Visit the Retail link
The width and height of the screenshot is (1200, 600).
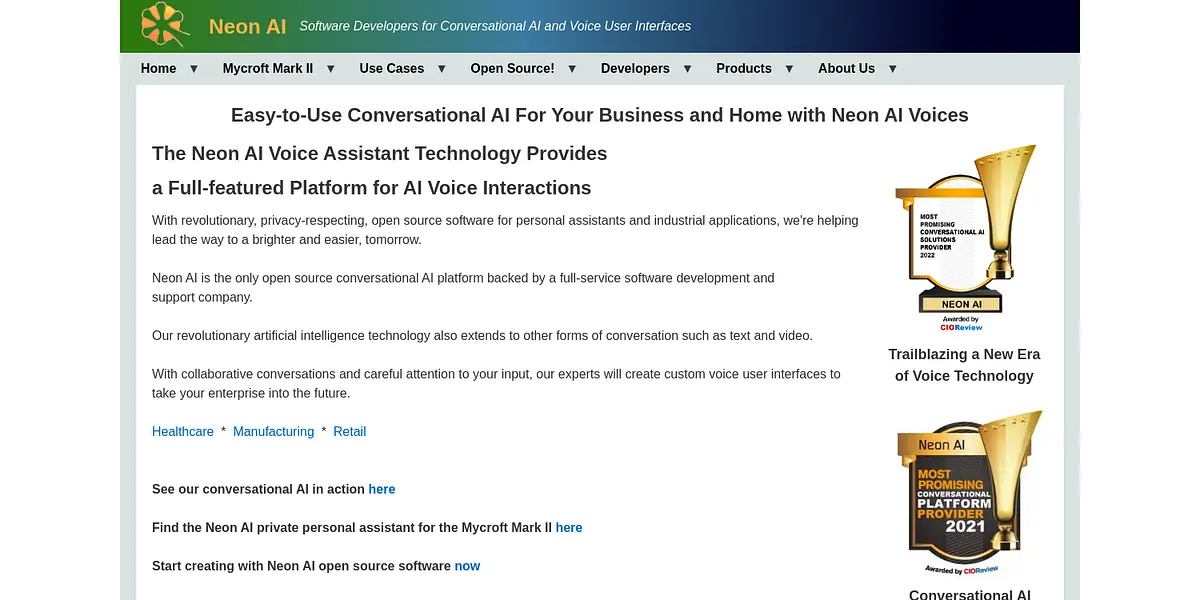click(x=349, y=432)
